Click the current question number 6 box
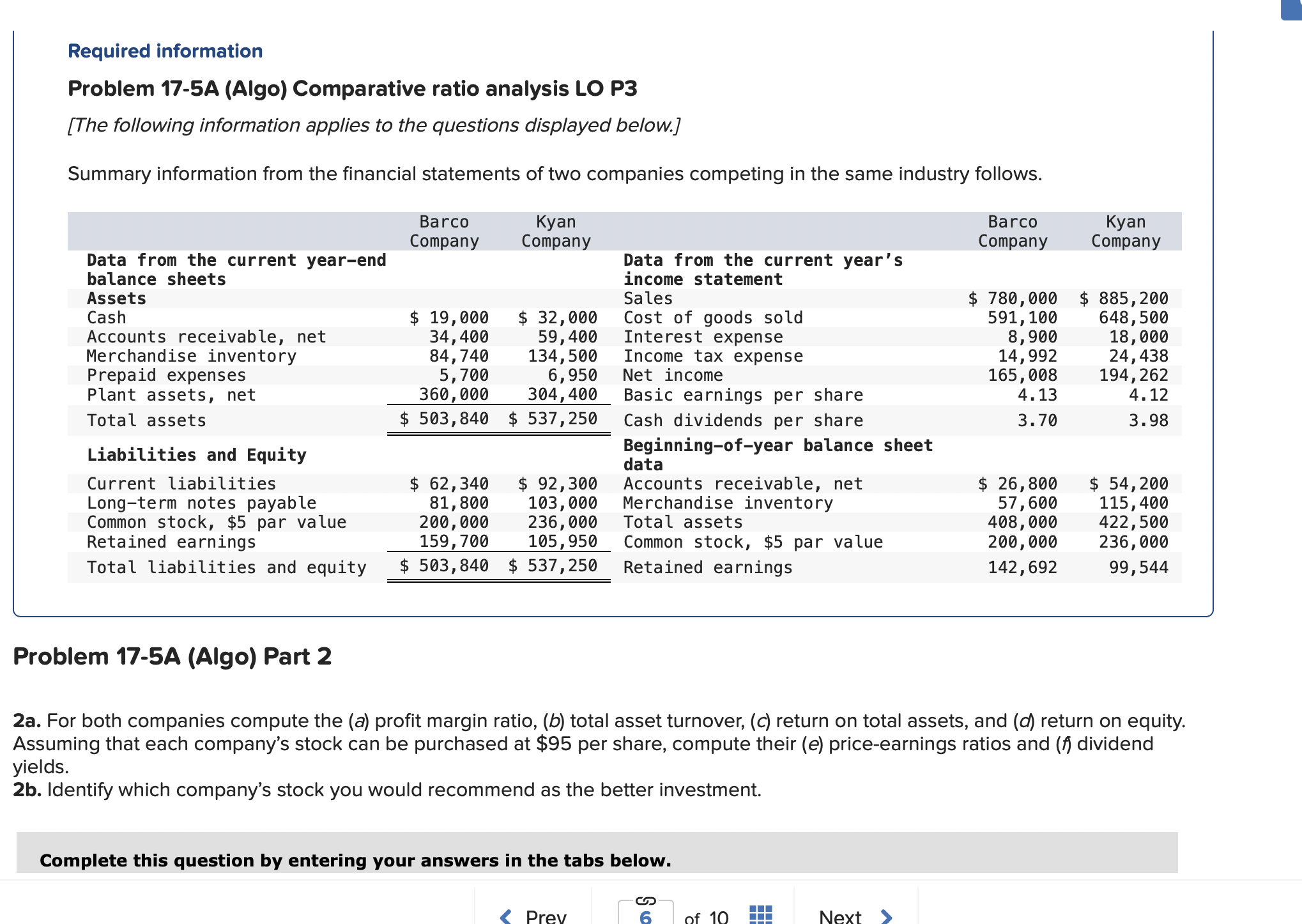 [x=645, y=917]
